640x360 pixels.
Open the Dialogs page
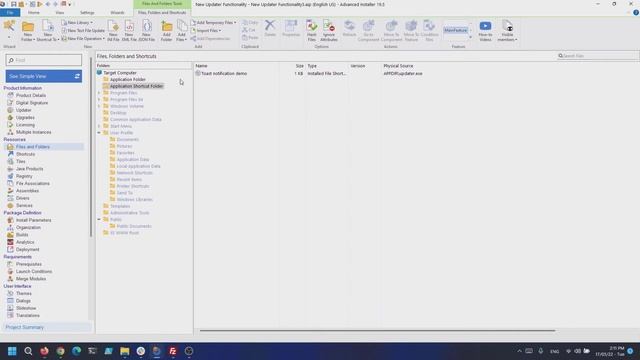point(23,301)
